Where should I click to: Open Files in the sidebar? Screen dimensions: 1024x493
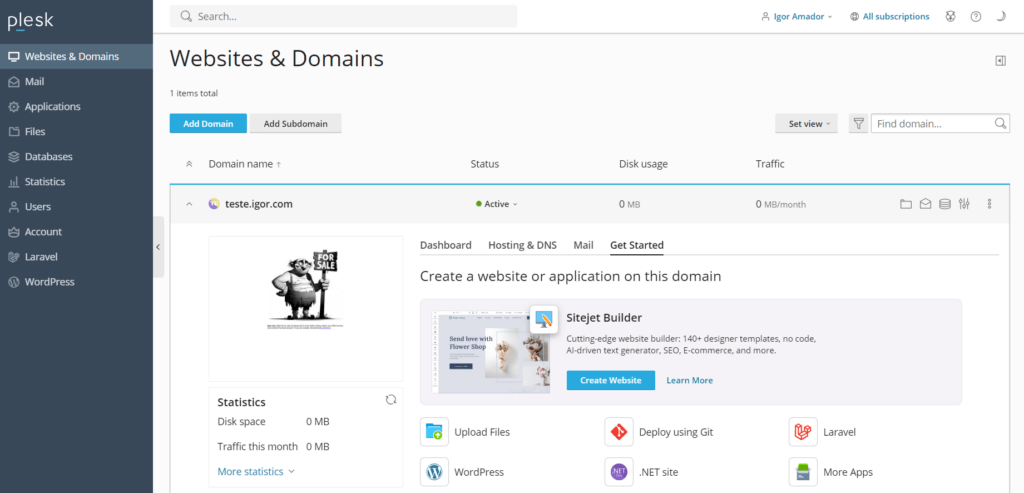76,131
